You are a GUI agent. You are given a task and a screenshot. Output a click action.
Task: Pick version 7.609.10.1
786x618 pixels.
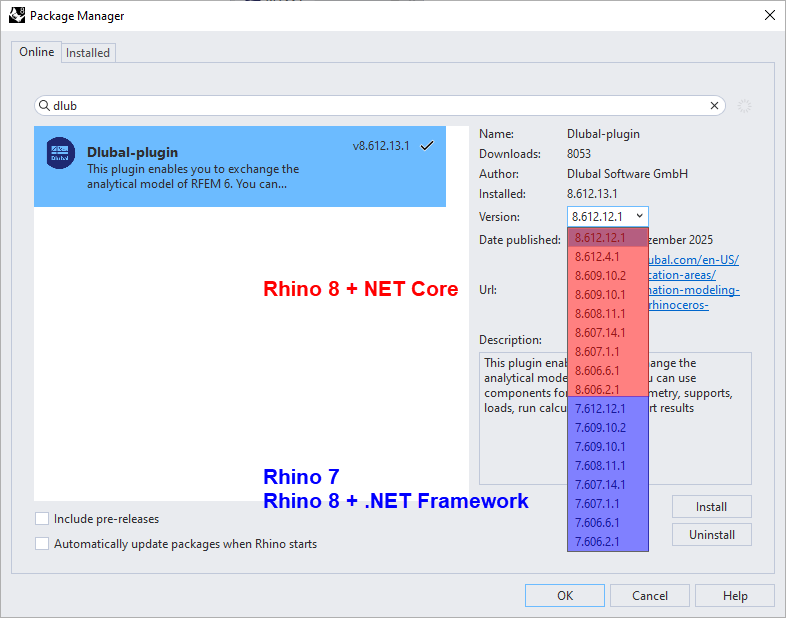click(608, 447)
